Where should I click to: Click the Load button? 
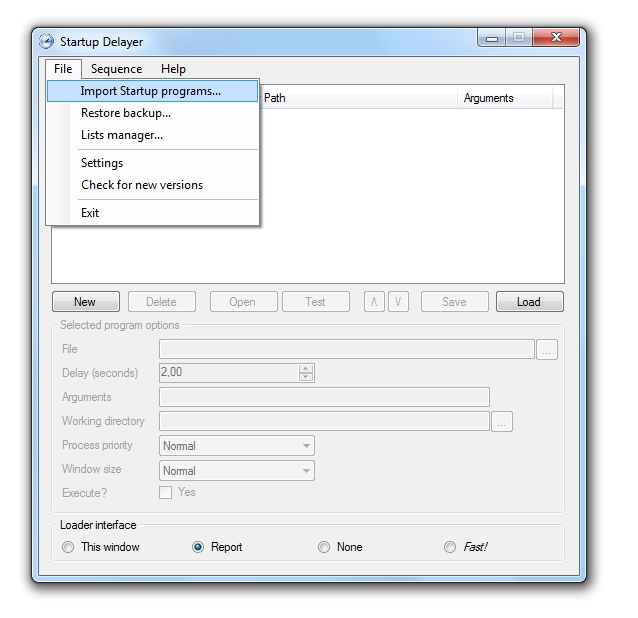(530, 301)
